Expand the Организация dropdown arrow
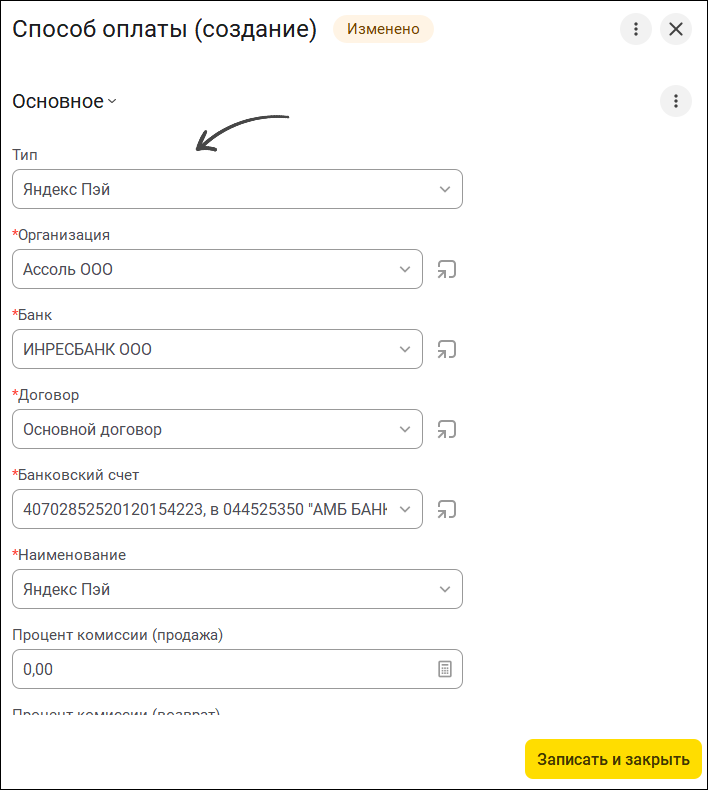This screenshot has width=708, height=790. click(405, 269)
